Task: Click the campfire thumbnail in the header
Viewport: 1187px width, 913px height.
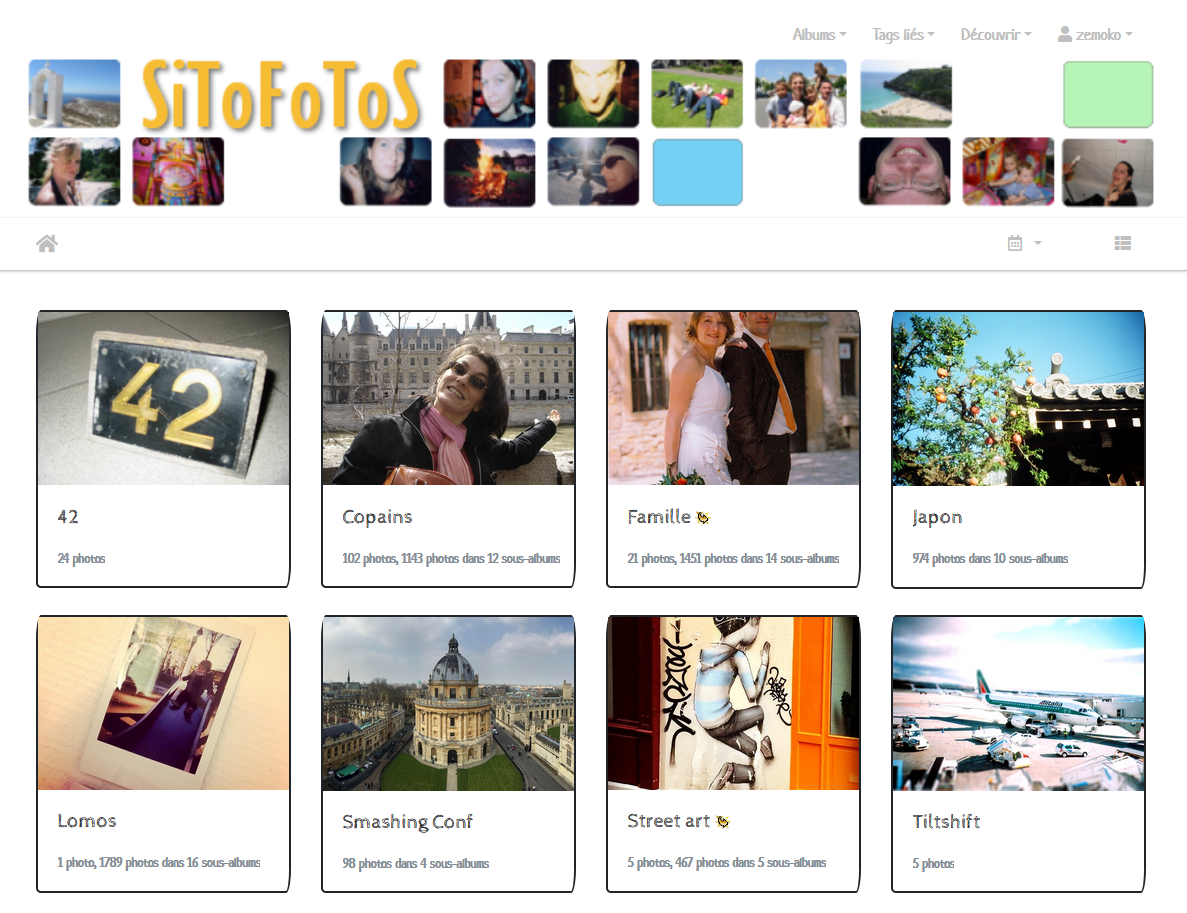Action: click(x=489, y=172)
